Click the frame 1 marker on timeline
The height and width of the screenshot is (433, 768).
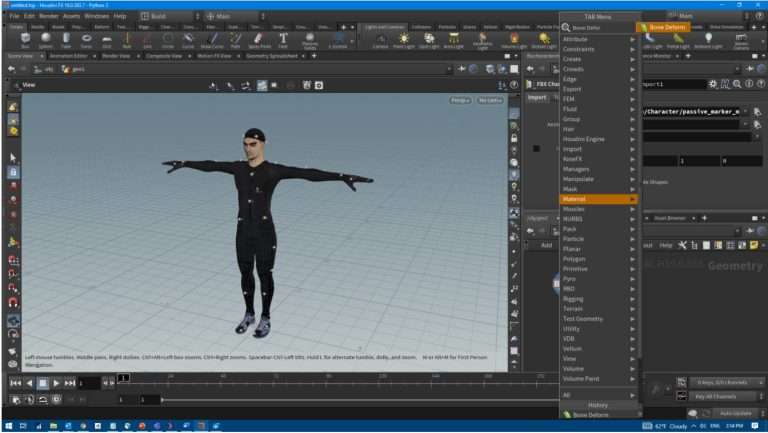[123, 378]
